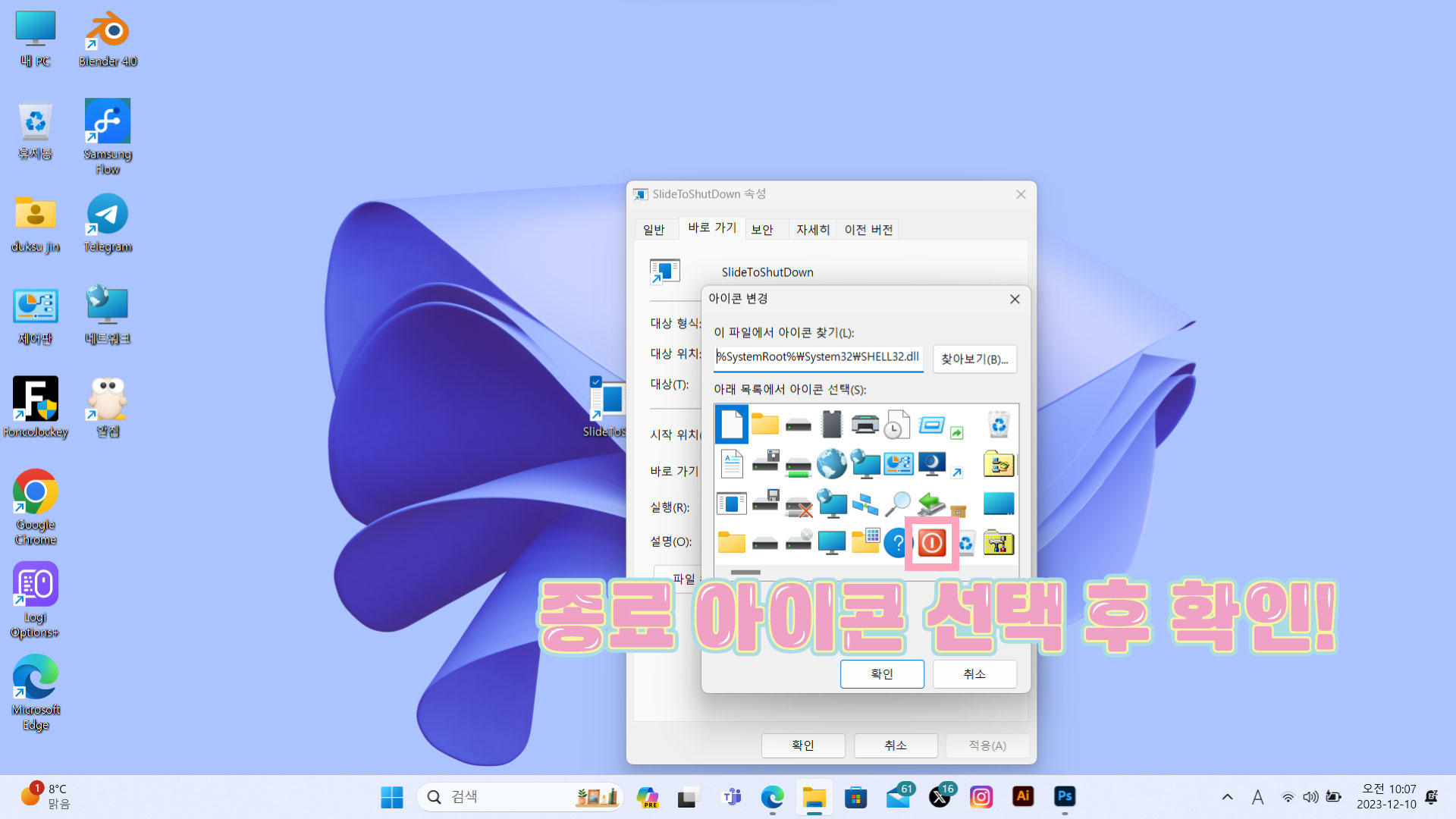Open the 보안 tab
This screenshot has height=819, width=1456.
point(761,229)
